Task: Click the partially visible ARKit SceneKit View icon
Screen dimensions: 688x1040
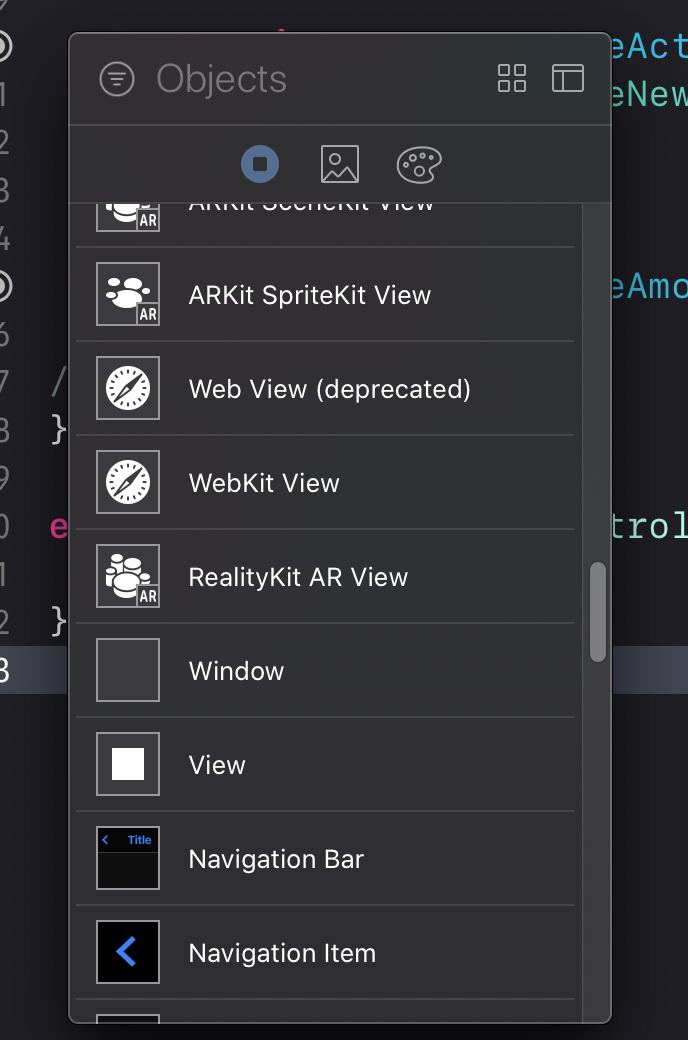Action: pyautogui.click(x=128, y=218)
